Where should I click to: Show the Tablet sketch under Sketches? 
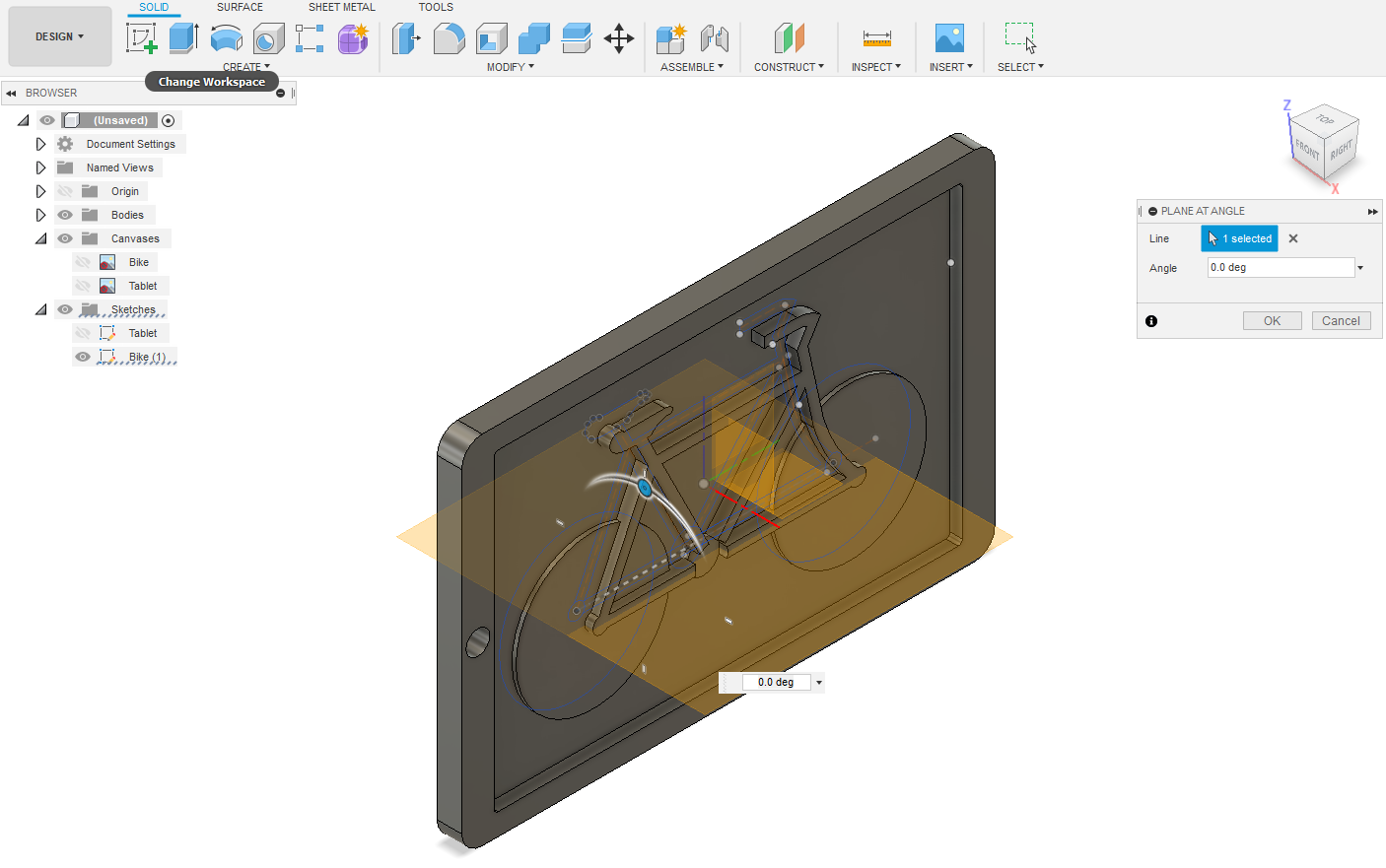click(x=83, y=333)
